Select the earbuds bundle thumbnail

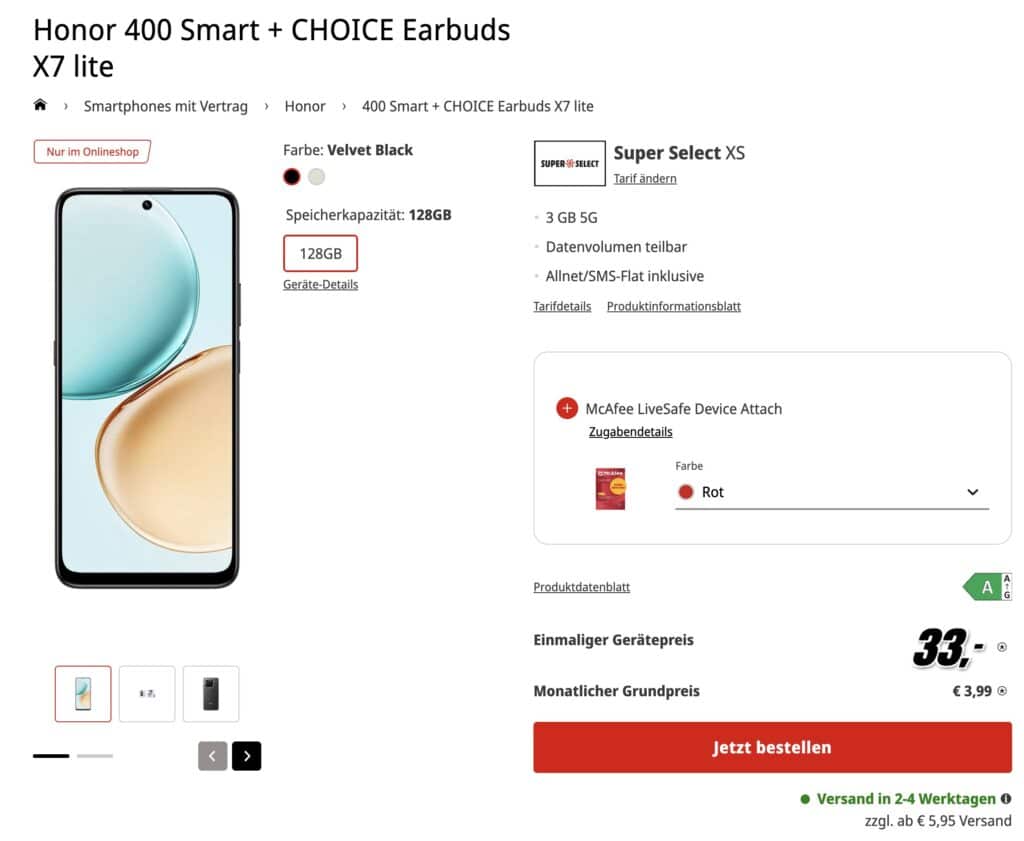point(147,693)
